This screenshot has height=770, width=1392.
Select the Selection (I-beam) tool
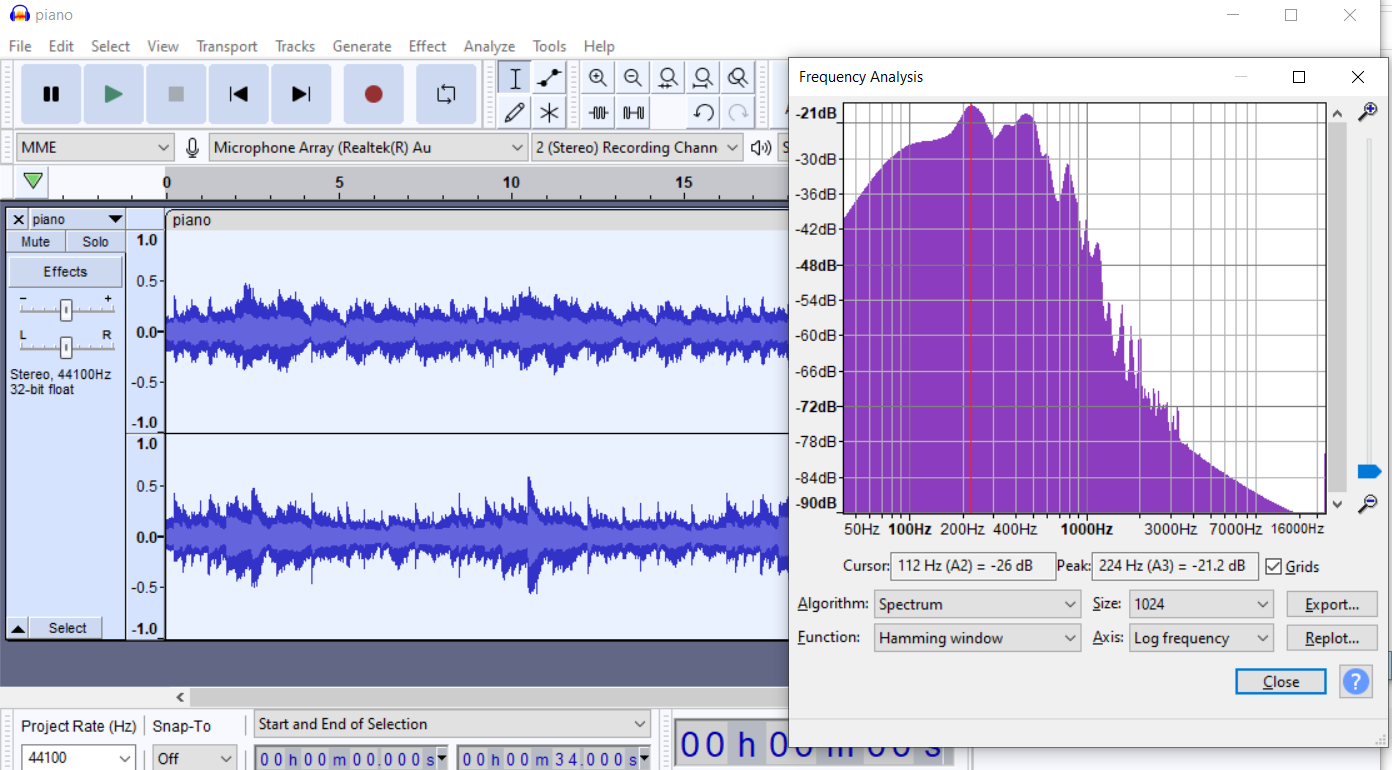tap(514, 78)
